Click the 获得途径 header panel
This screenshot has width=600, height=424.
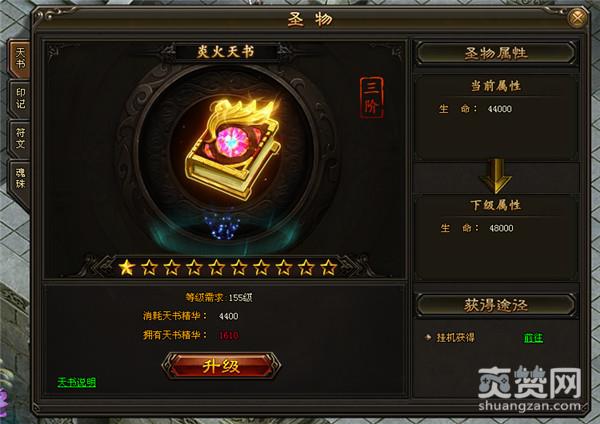click(x=496, y=305)
